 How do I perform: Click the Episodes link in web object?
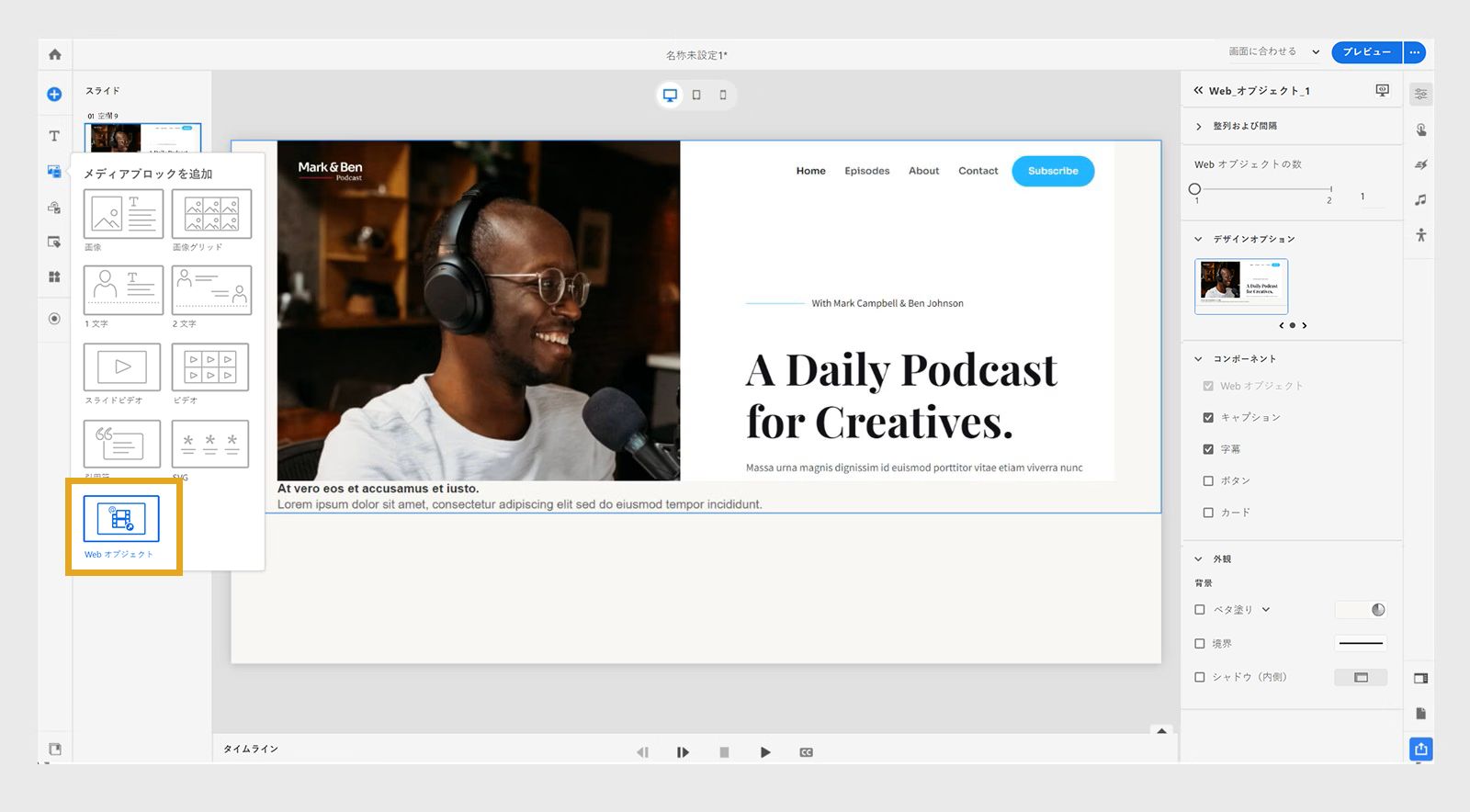click(867, 171)
